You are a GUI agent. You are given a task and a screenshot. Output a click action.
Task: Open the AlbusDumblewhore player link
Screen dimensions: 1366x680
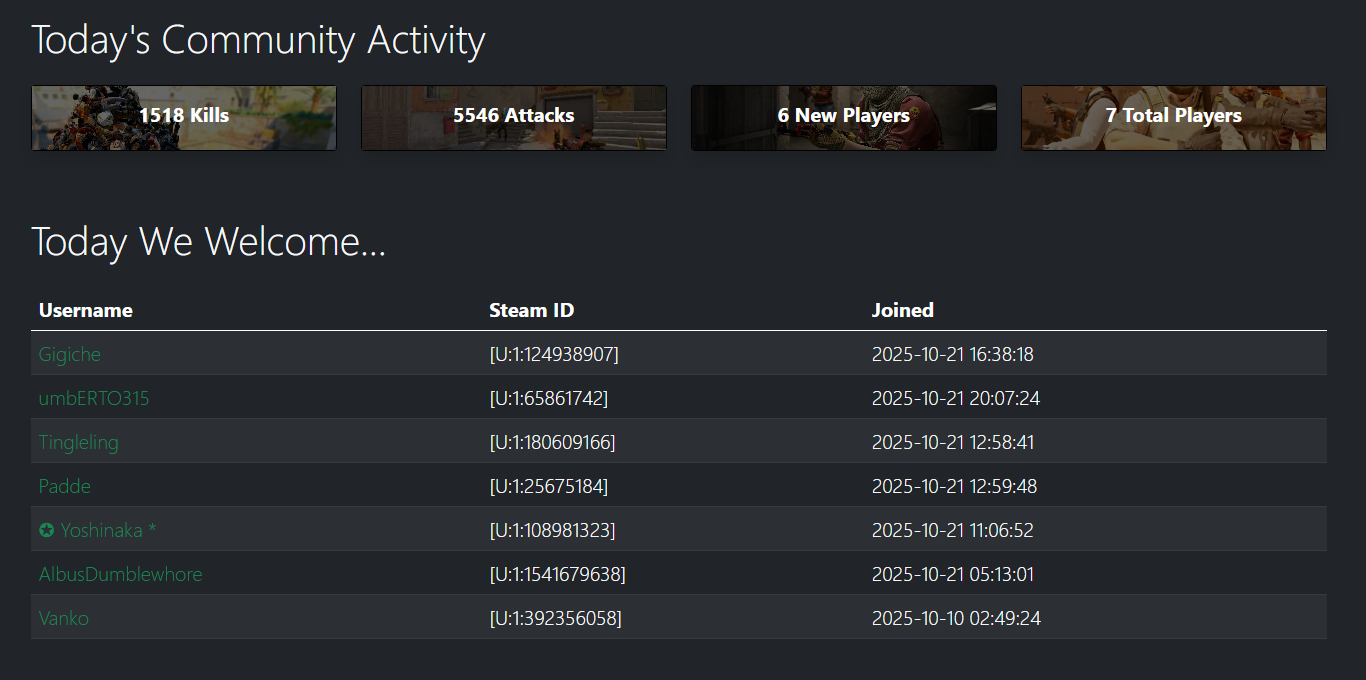click(x=121, y=574)
